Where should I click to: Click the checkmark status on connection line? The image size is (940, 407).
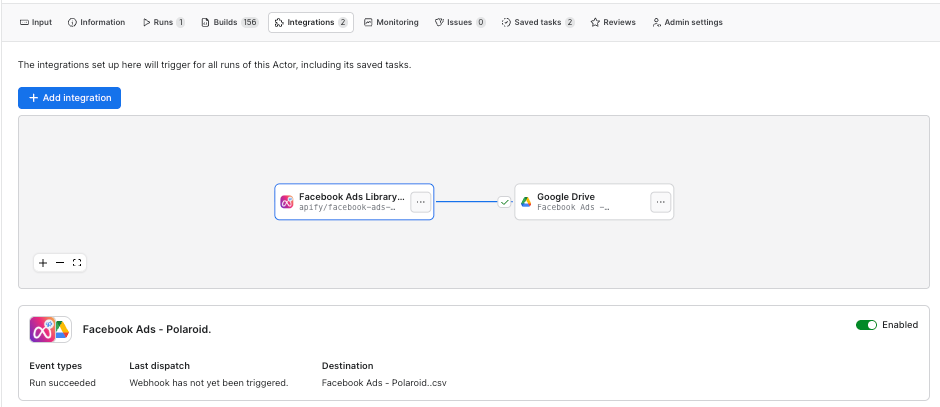coord(504,202)
